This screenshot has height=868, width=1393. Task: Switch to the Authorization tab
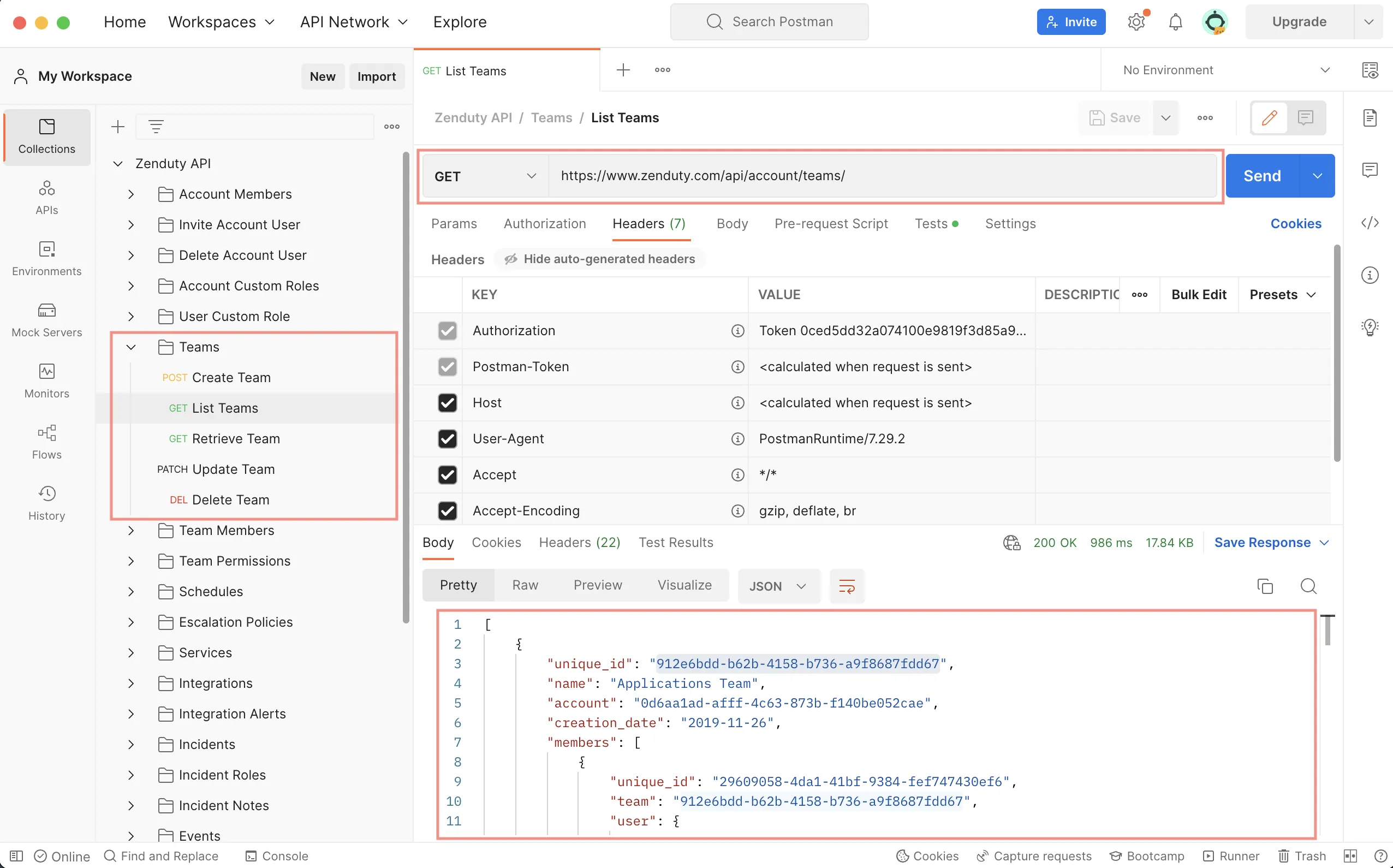pos(544,224)
